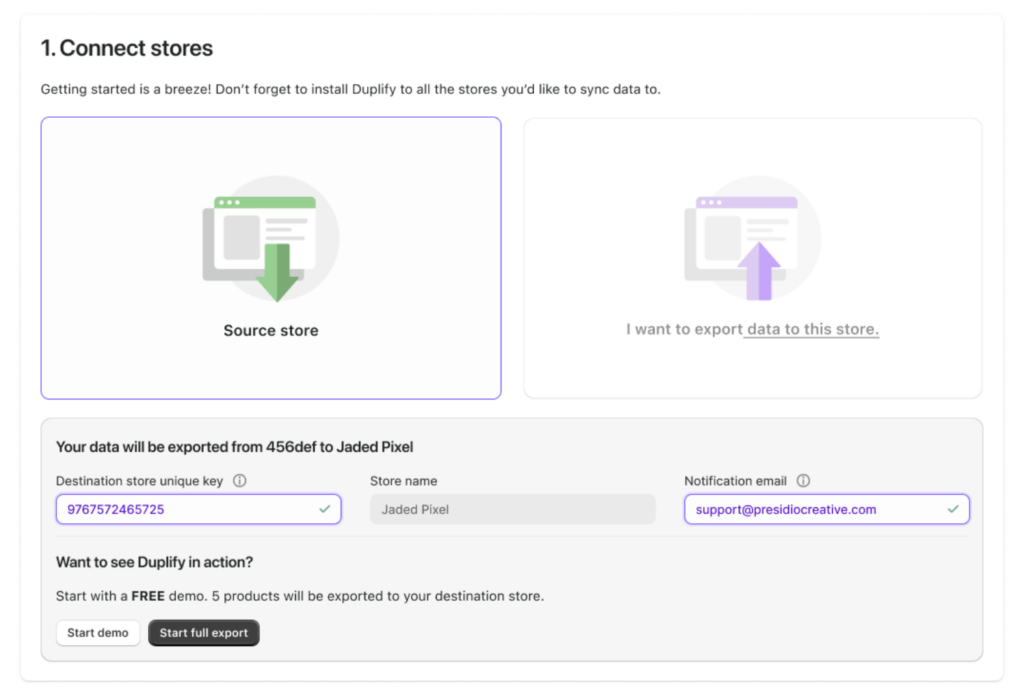Image resolution: width=1024 pixels, height=692 pixels.
Task: Focus the Destination store unique key input
Action: 185,509
